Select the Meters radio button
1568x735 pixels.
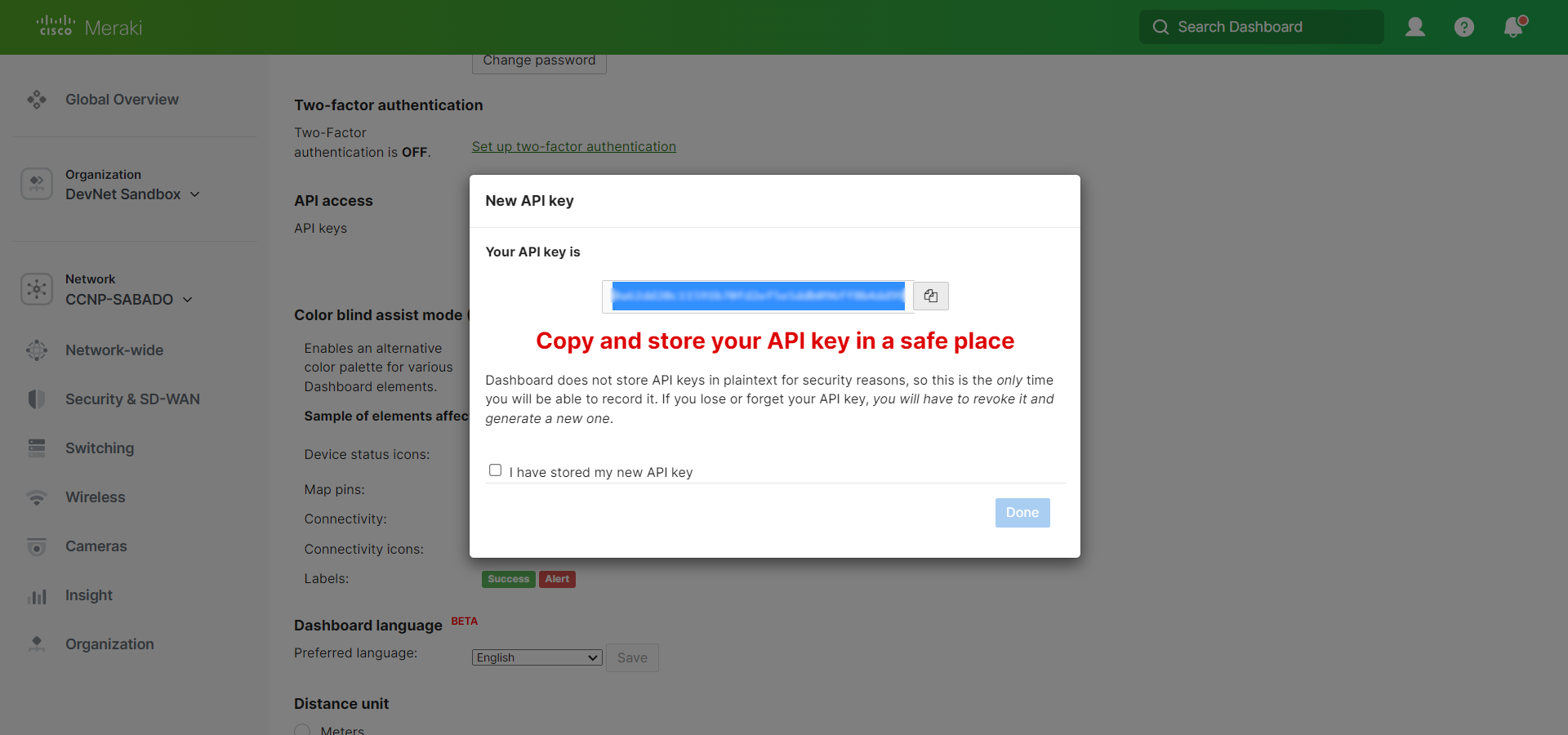coord(302,730)
